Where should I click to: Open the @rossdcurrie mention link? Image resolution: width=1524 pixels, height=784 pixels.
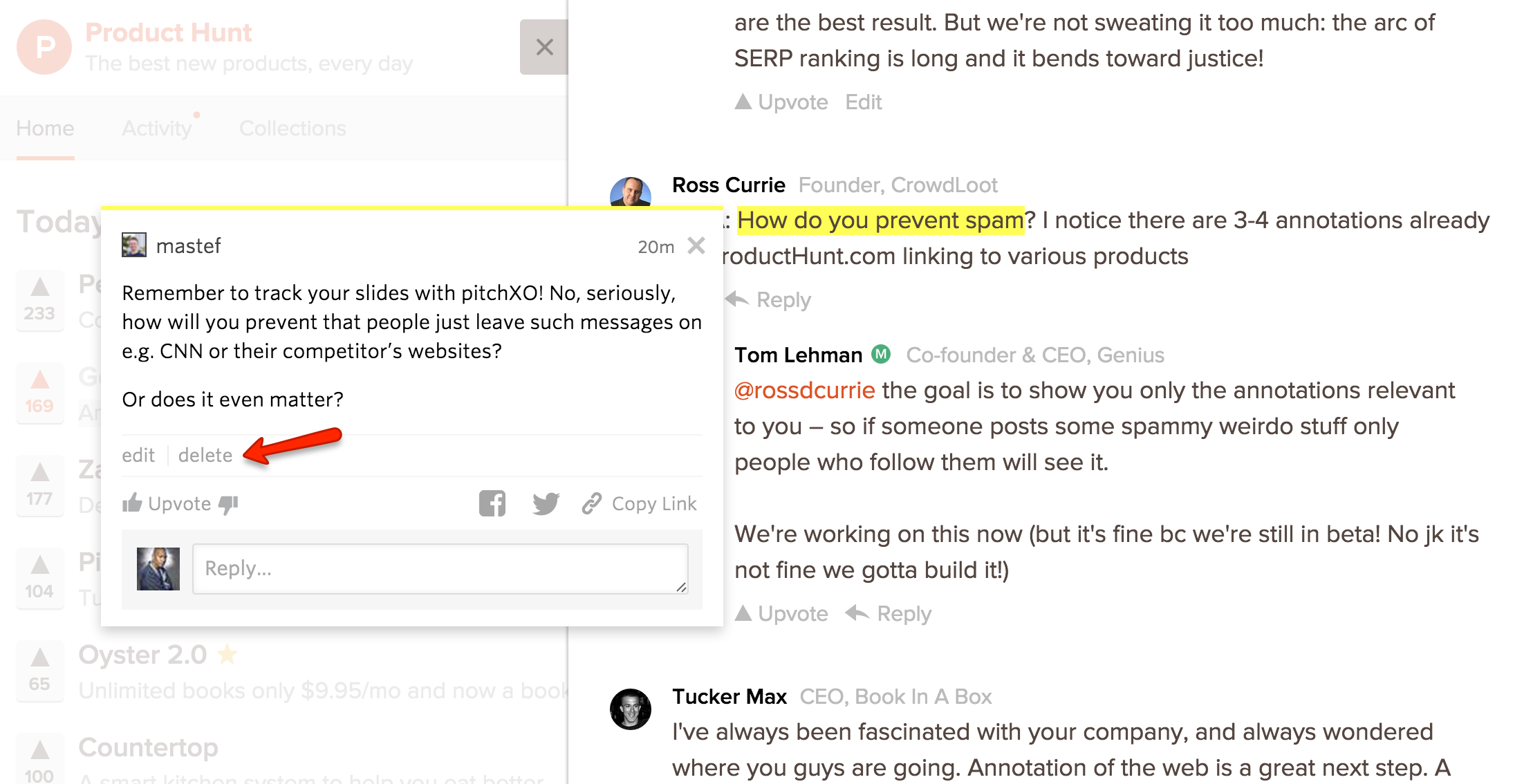click(x=805, y=391)
